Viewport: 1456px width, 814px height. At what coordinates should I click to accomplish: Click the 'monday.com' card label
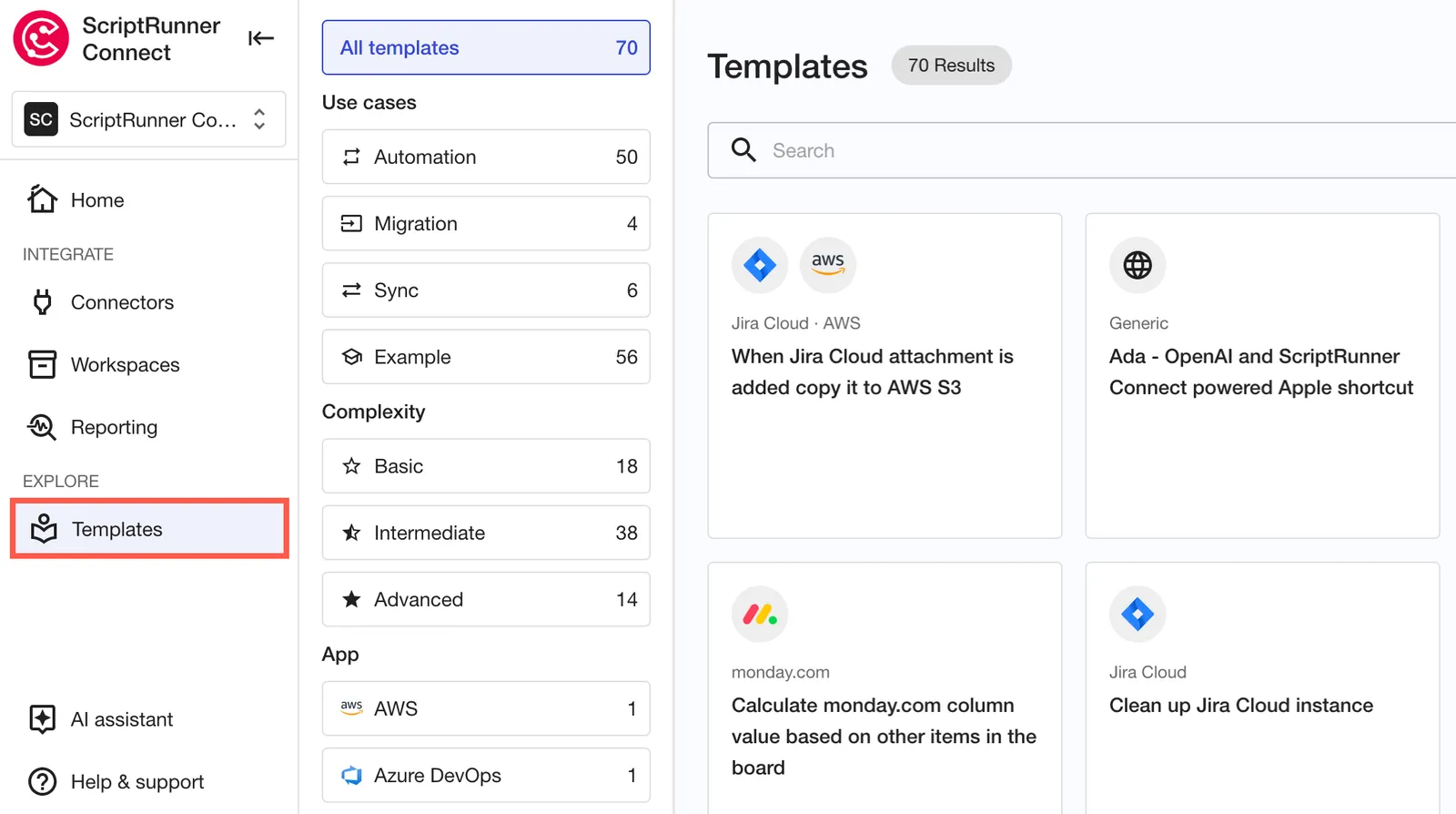click(781, 672)
